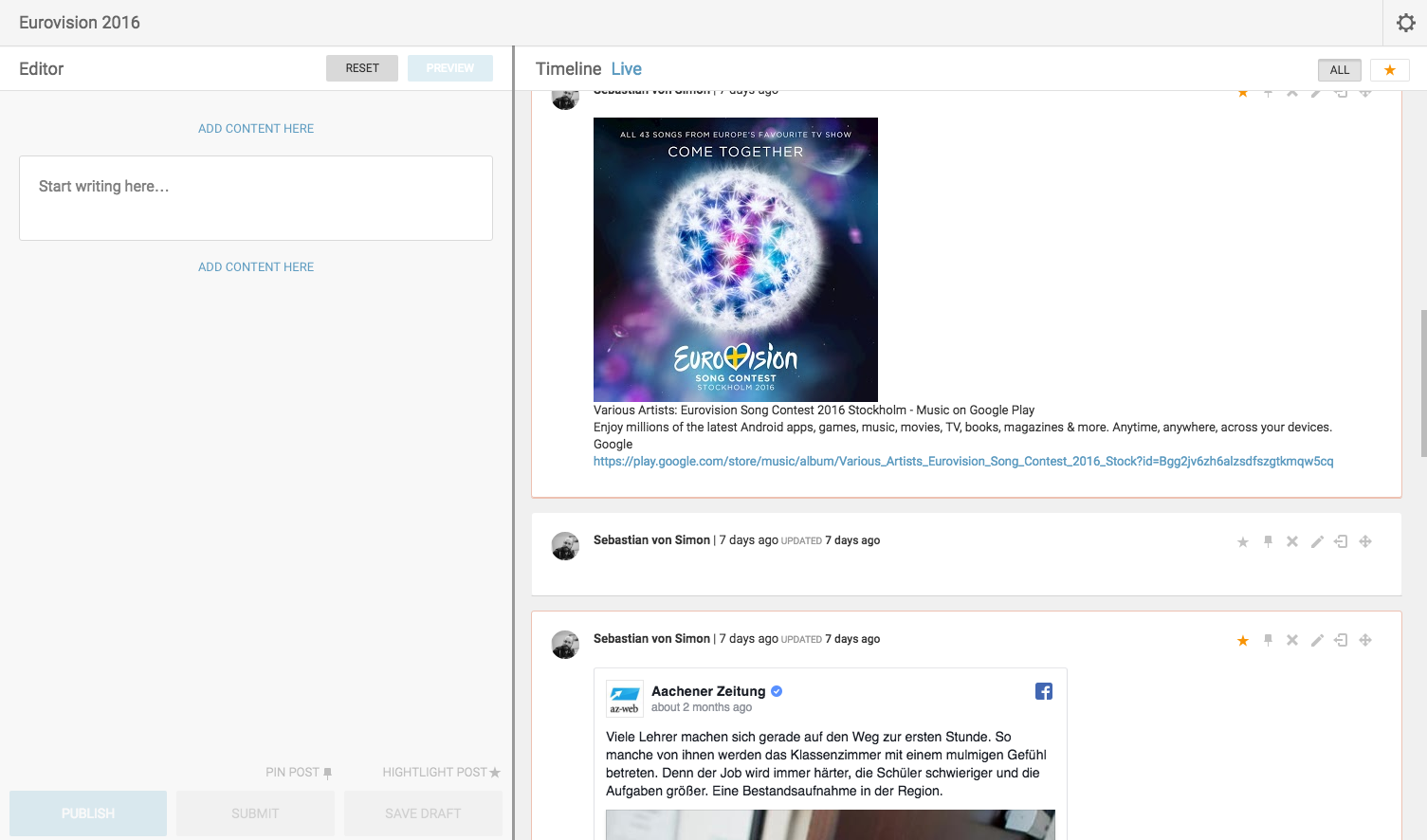Click the az-web page logo
1427x840 pixels.
point(625,699)
